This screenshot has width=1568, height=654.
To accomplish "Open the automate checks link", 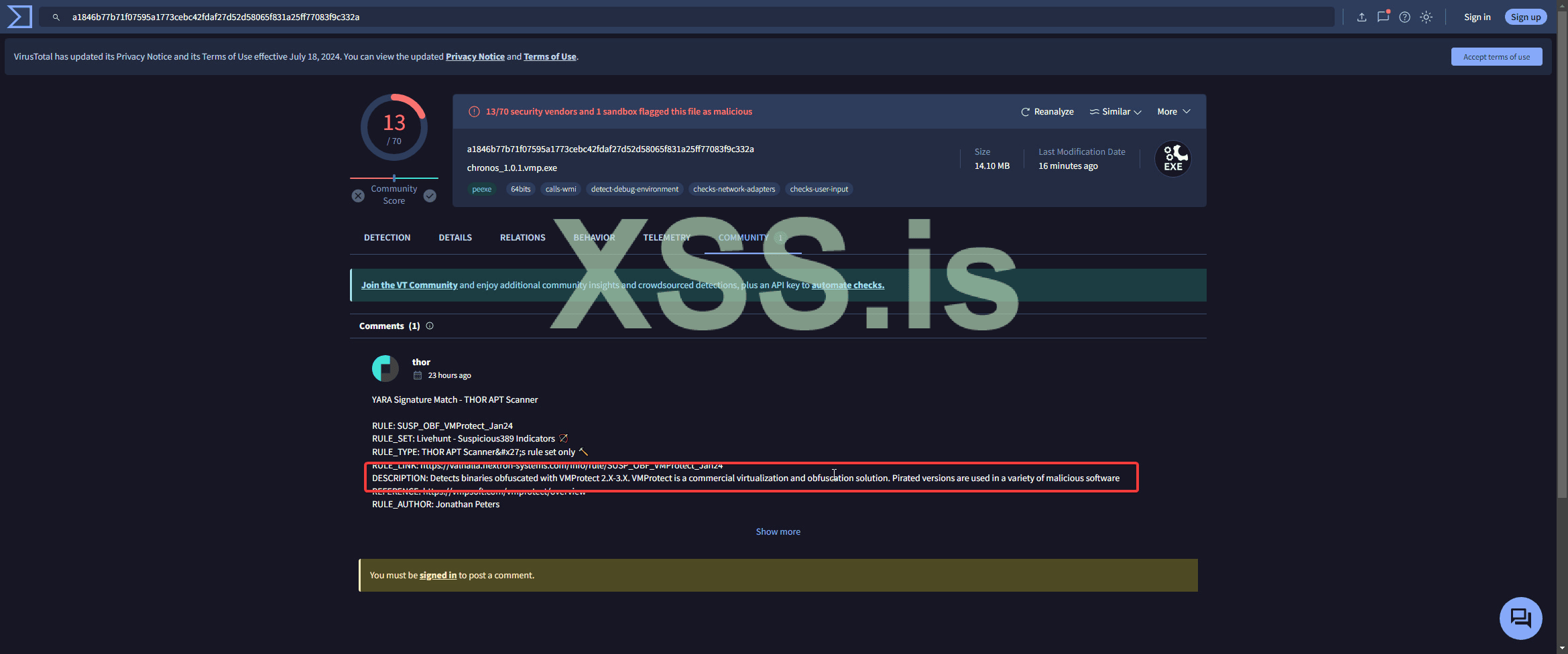I will (x=847, y=285).
